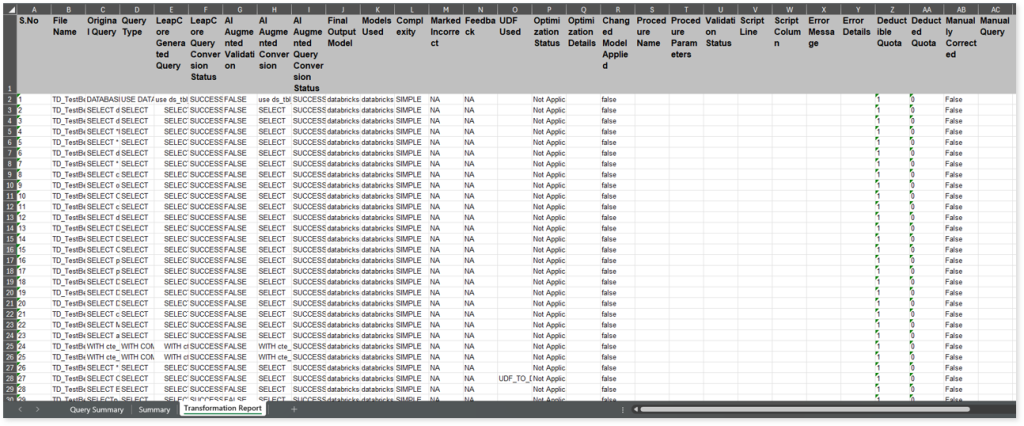Select row 2 header
Screen dimensions: 1024x426
pyautogui.click(x=9, y=100)
